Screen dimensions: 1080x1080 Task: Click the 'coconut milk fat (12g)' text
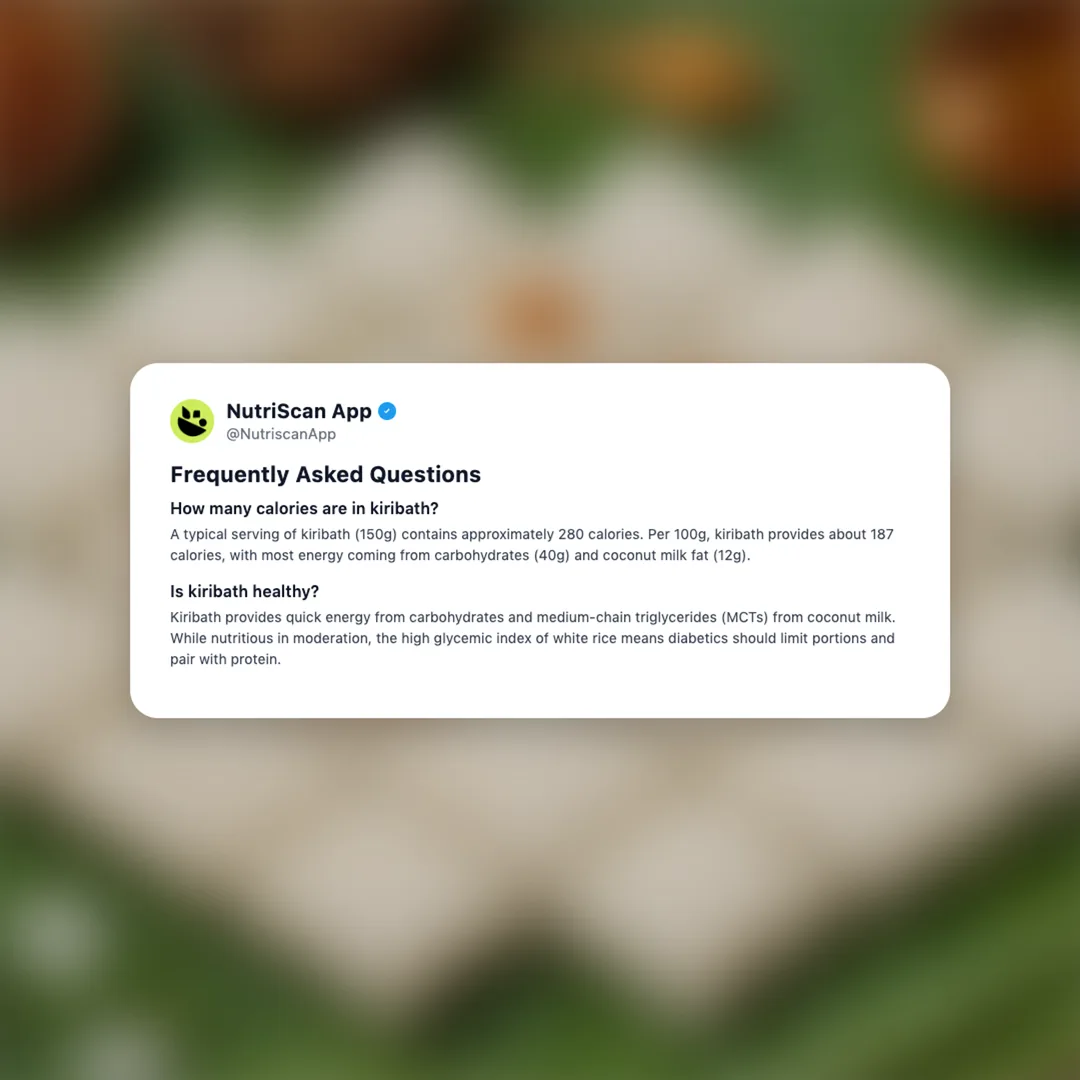click(675, 555)
